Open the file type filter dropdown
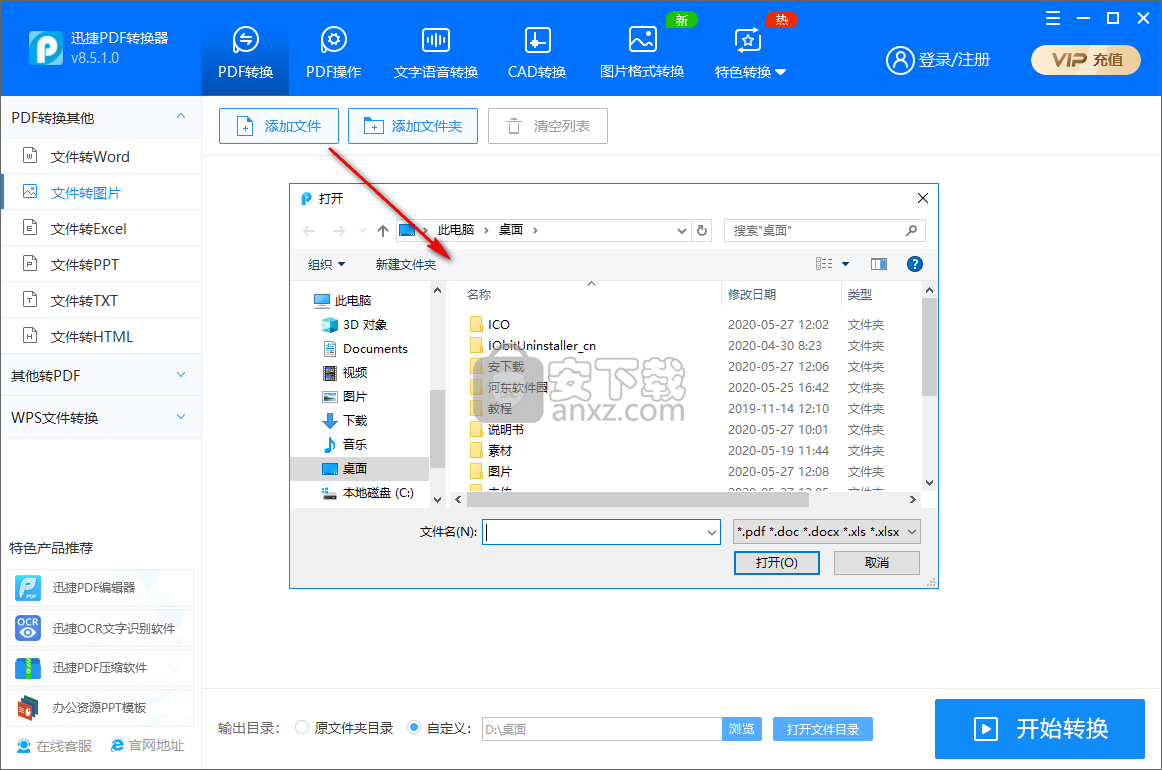This screenshot has width=1162, height=770. pyautogui.click(x=826, y=531)
